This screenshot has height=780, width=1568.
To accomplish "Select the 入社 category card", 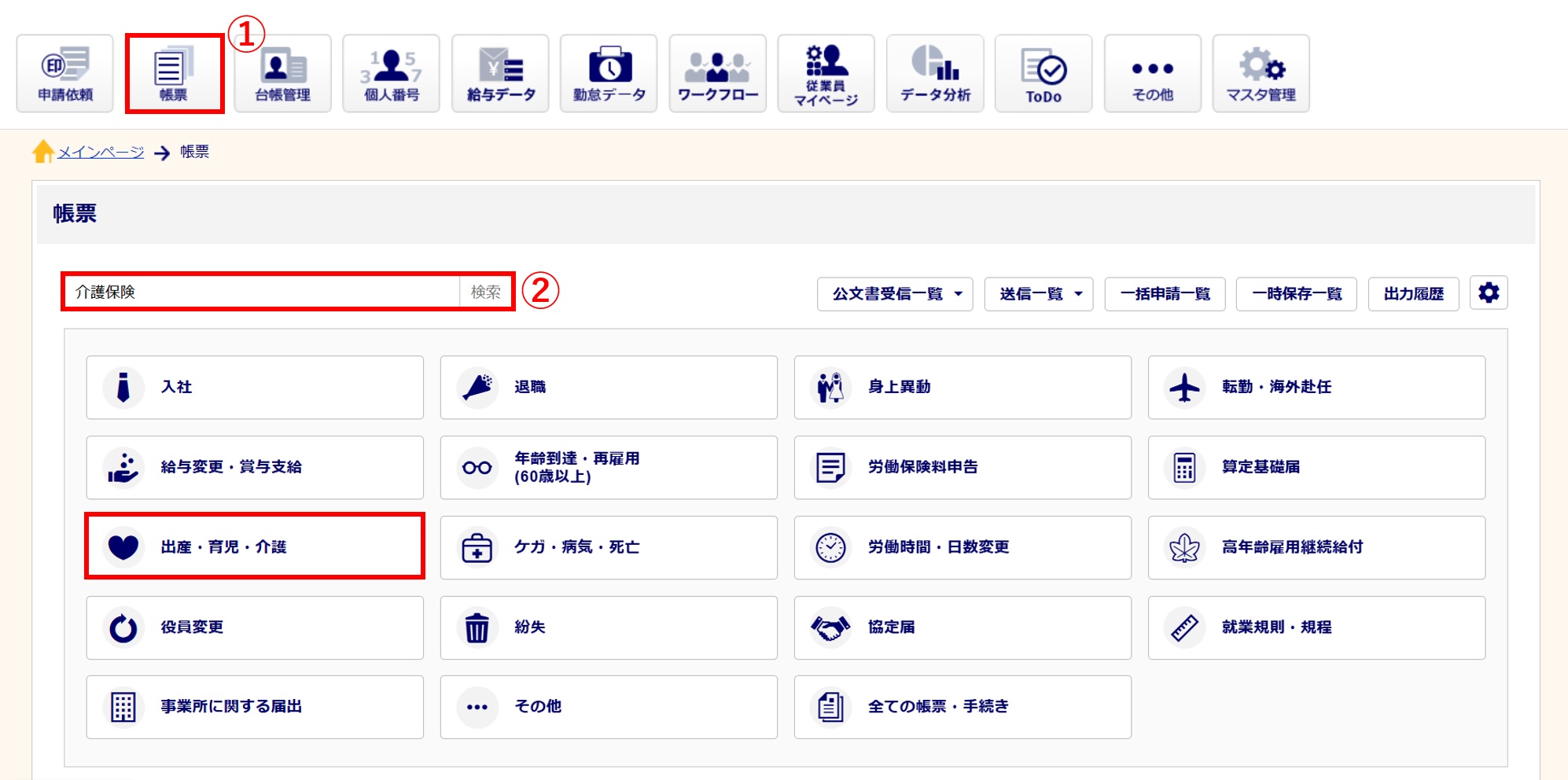I will pos(255,387).
